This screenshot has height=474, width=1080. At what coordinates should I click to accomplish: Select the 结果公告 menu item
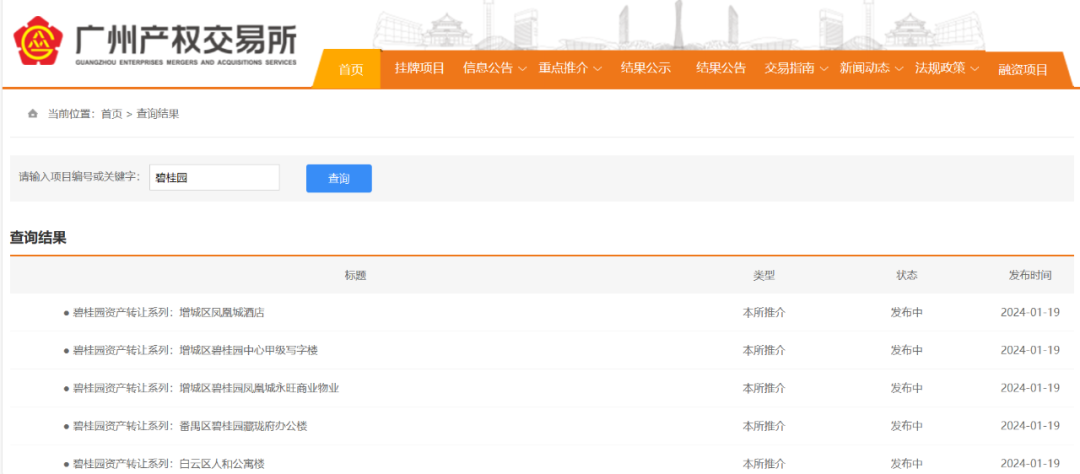pyautogui.click(x=720, y=68)
